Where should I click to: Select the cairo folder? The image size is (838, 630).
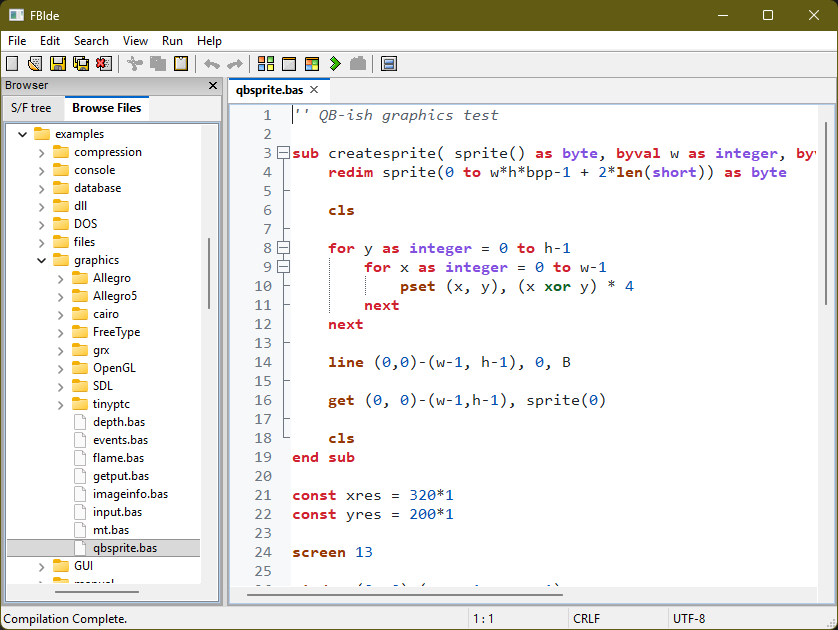tap(105, 314)
